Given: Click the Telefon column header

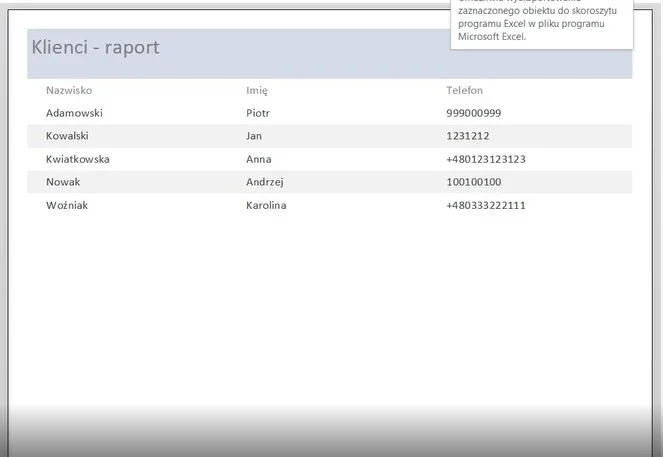Looking at the screenshot, I should [464, 90].
